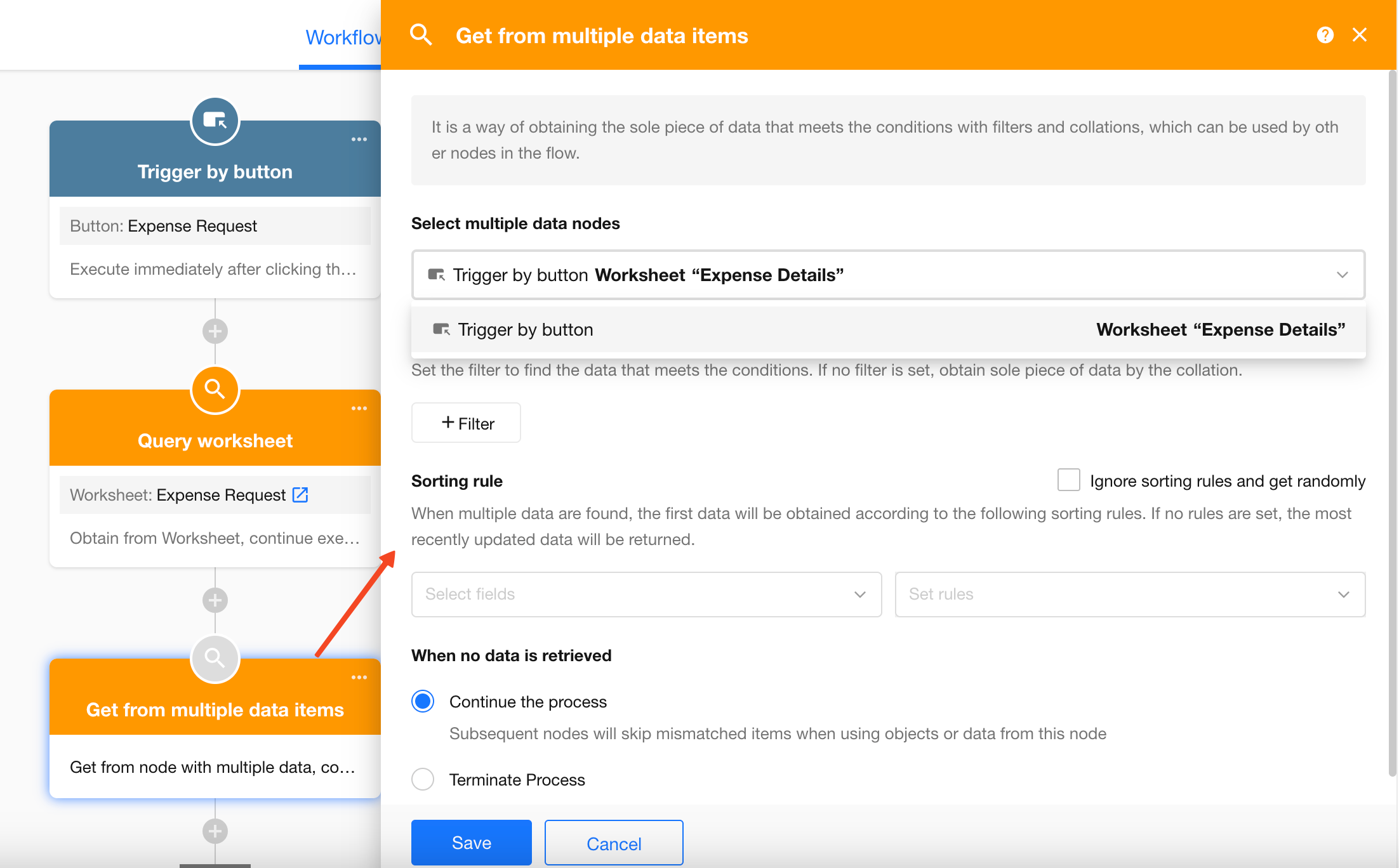Image resolution: width=1399 pixels, height=868 pixels.
Task: Open the Trigger by button node's three-dot menu
Action: point(359,139)
